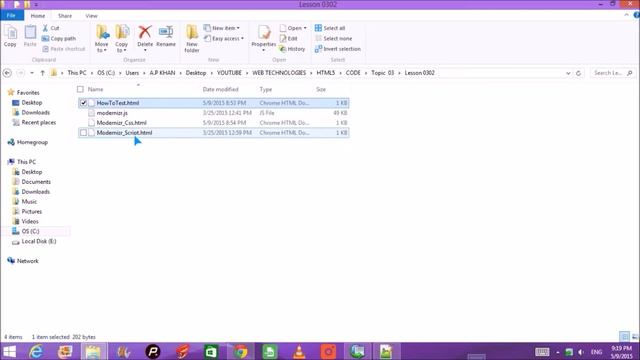Click Copy path in Clipboard group
Image resolution: width=640 pixels, height=360 pixels.
pyautogui.click(x=59, y=38)
